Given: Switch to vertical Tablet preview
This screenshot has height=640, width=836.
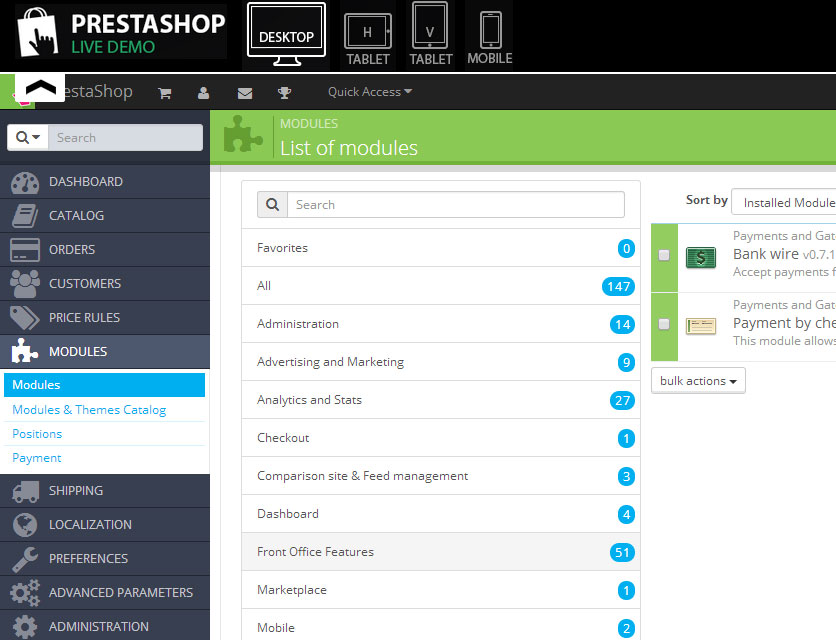Looking at the screenshot, I should pyautogui.click(x=430, y=35).
